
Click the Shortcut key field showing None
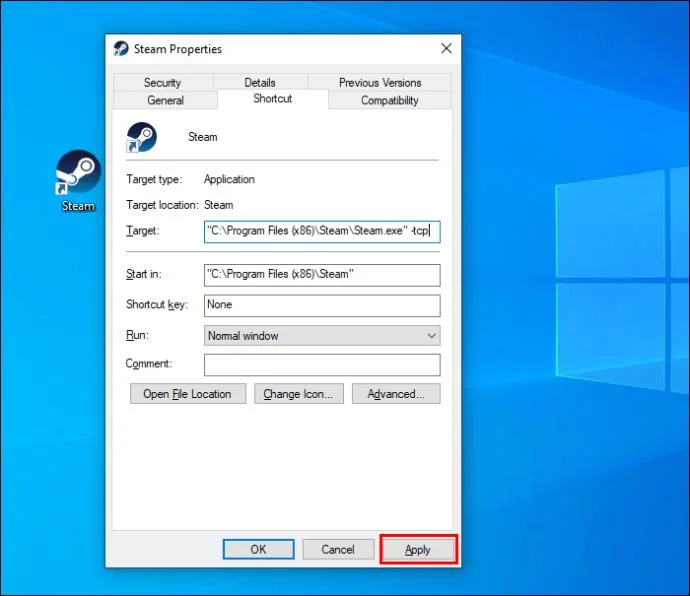tap(322, 305)
